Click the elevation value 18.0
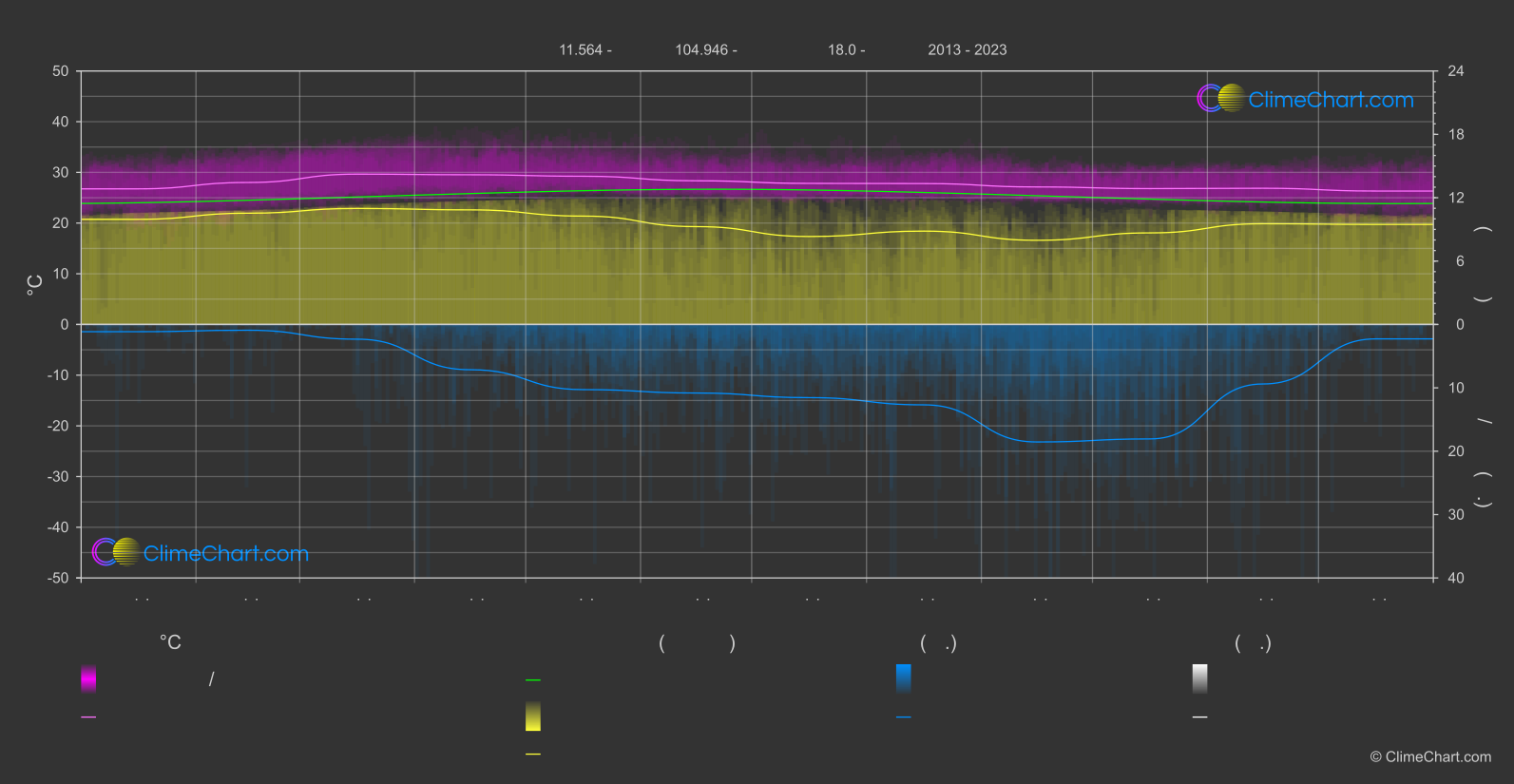The width and height of the screenshot is (1514, 784). [x=842, y=49]
